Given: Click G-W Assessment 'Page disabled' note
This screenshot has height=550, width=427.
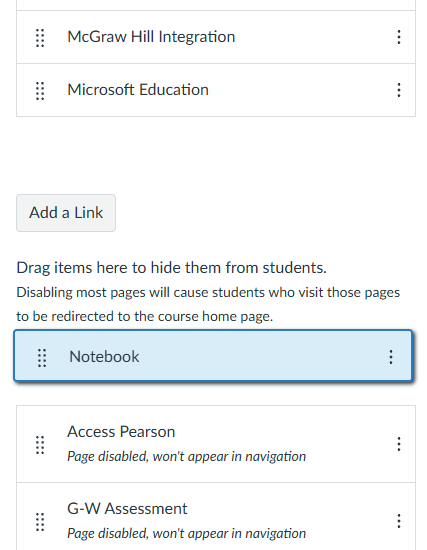Looking at the screenshot, I should click(x=186, y=534).
